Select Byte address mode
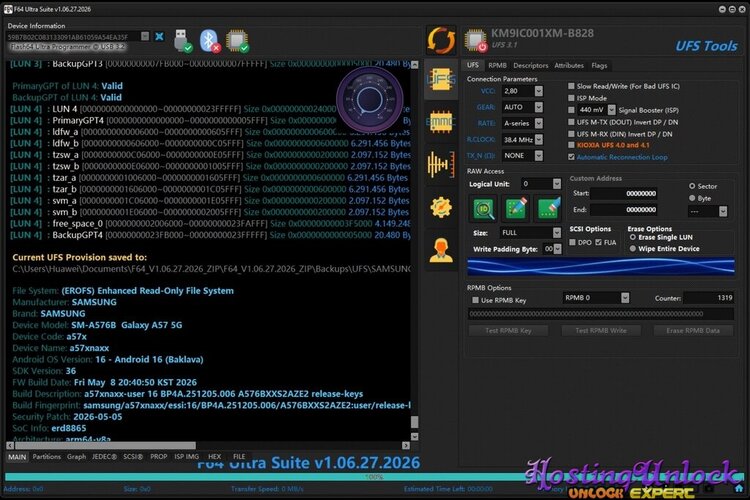 coord(692,198)
